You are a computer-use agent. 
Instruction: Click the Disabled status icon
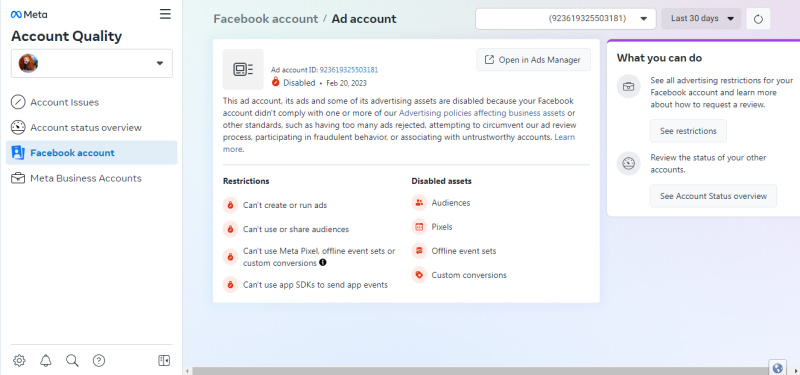tap(276, 82)
